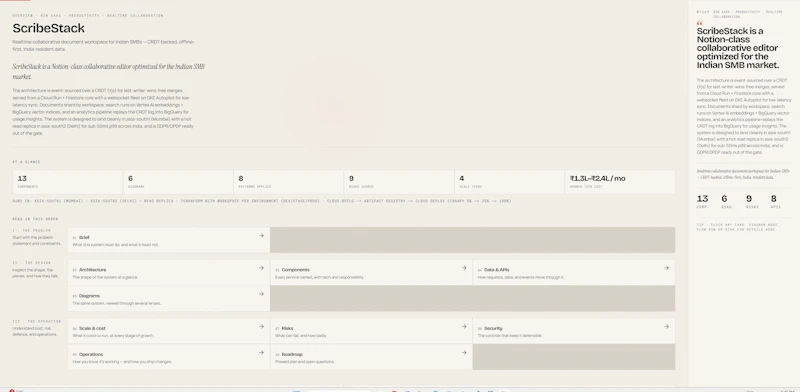Image resolution: width=800 pixels, height=392 pixels.
Task: Click the '13 Comp.' stat in side panel
Action: click(703, 201)
